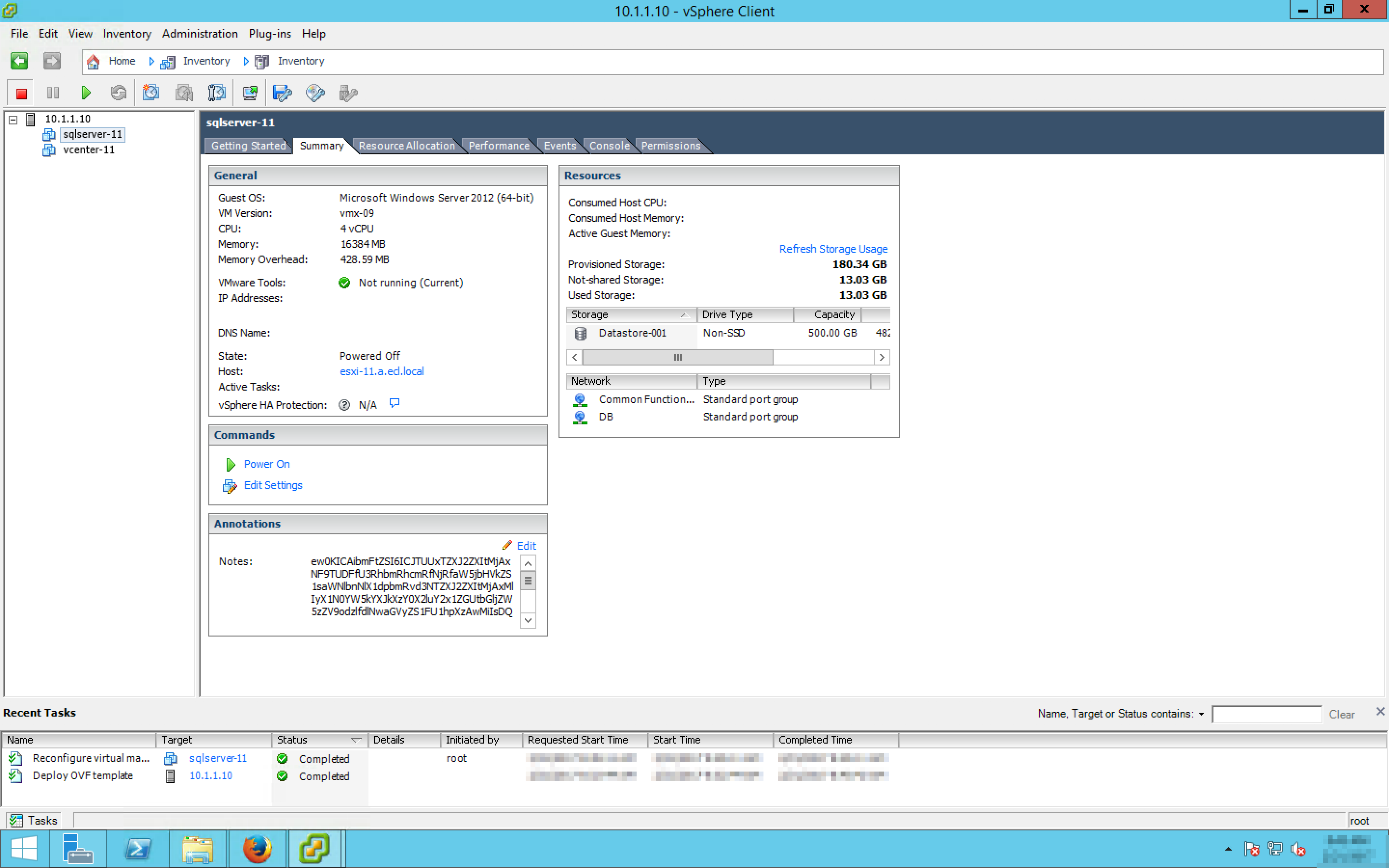Open PowerShell from the taskbar
This screenshot has width=1389, height=868.
click(138, 849)
